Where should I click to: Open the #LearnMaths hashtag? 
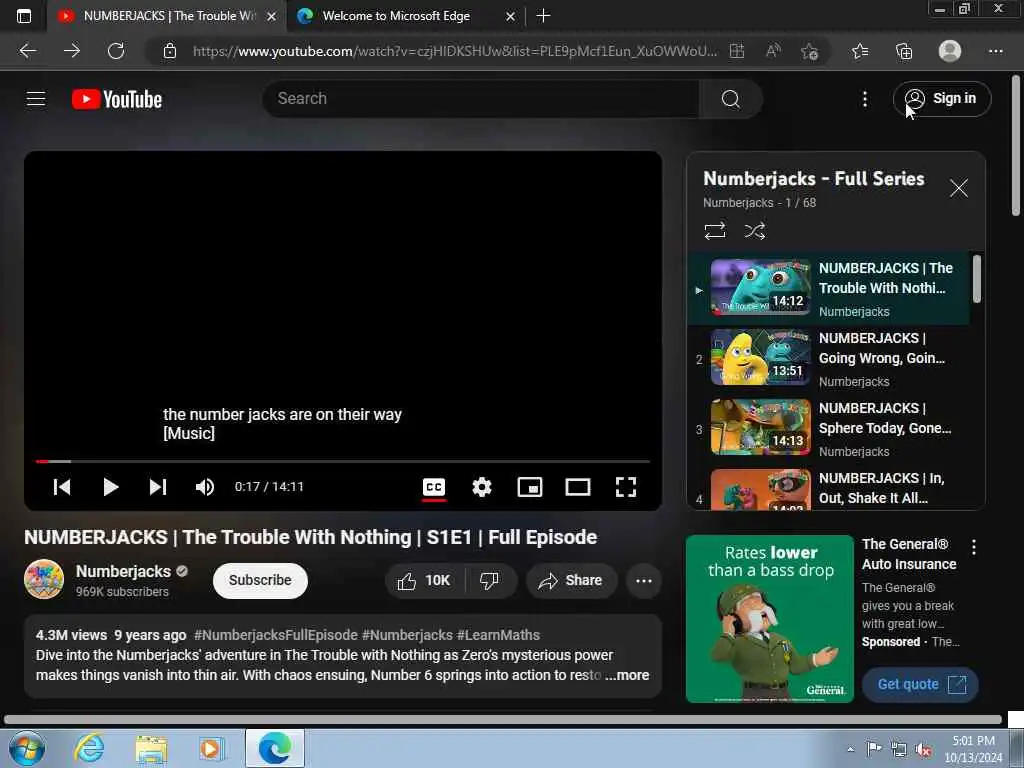(498, 635)
